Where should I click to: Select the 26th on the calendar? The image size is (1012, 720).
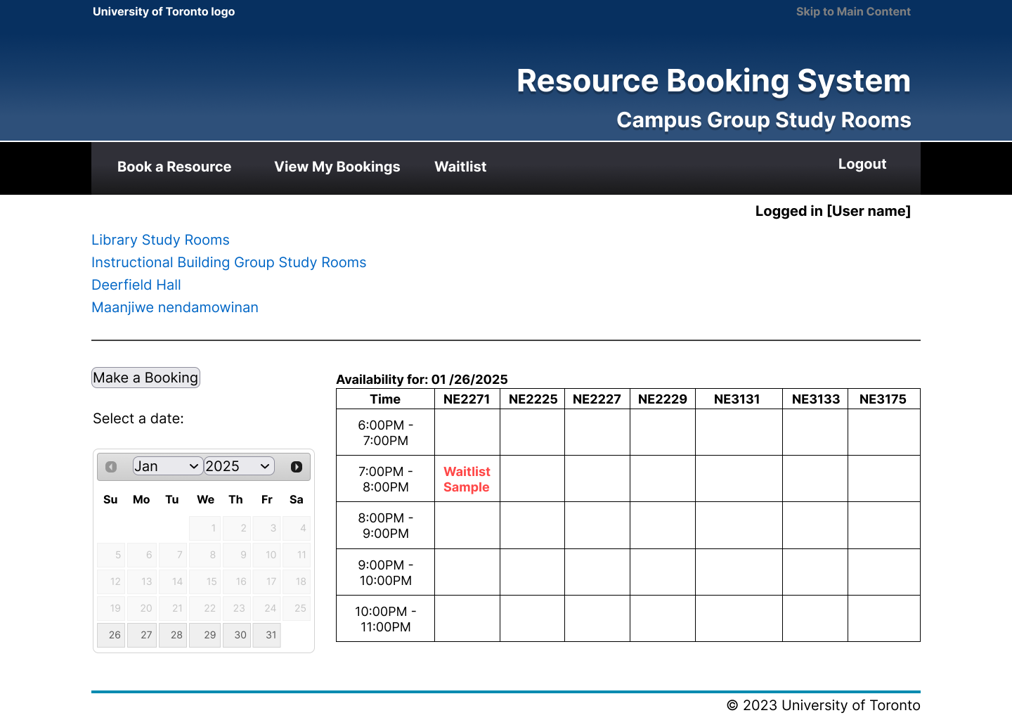(111, 635)
